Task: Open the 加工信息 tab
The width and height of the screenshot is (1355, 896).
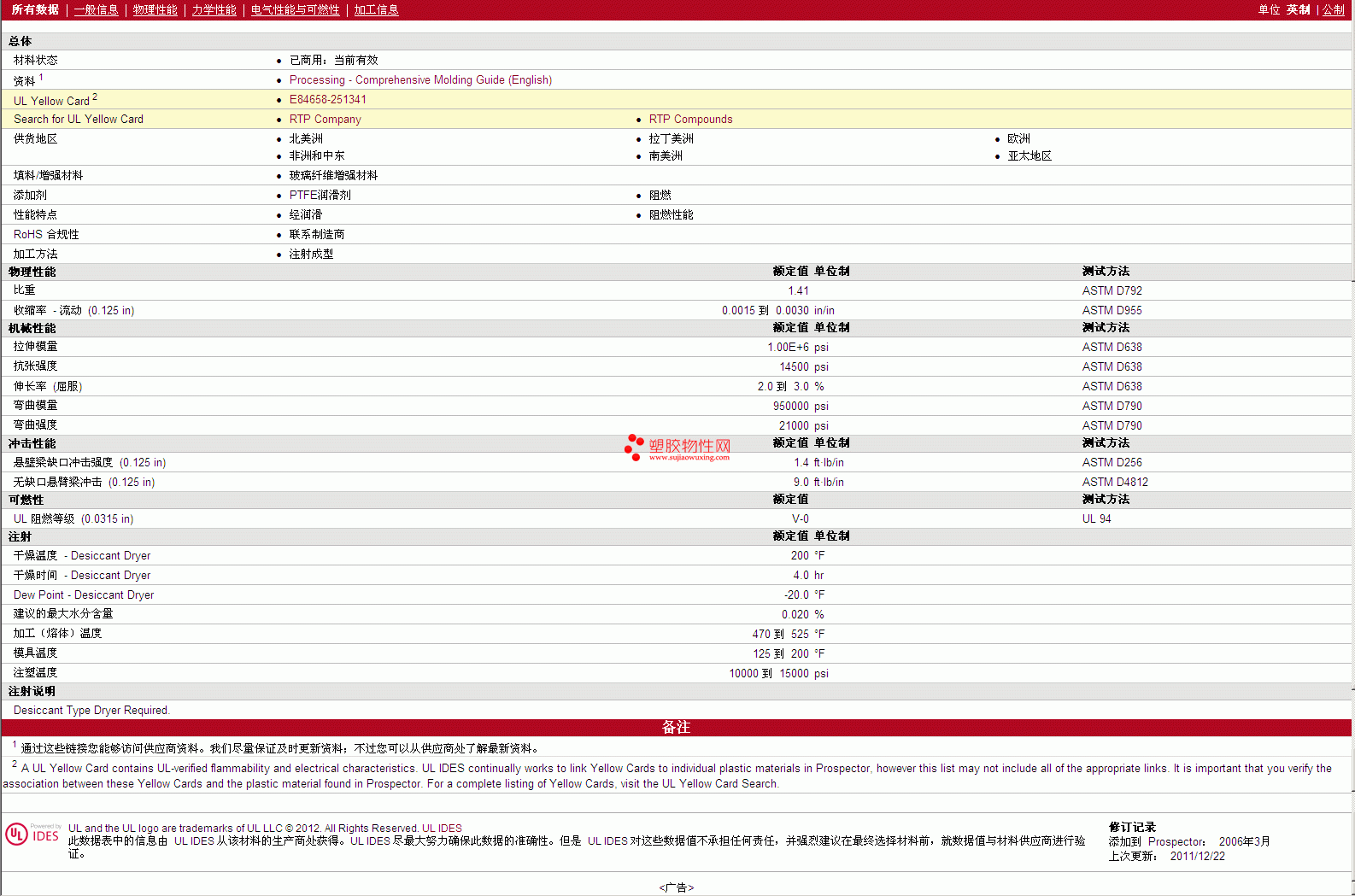Action: pos(377,9)
